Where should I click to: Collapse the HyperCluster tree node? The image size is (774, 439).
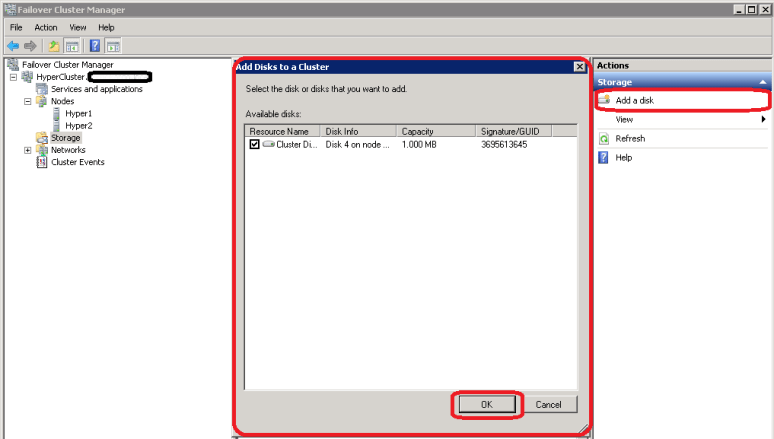(13, 77)
